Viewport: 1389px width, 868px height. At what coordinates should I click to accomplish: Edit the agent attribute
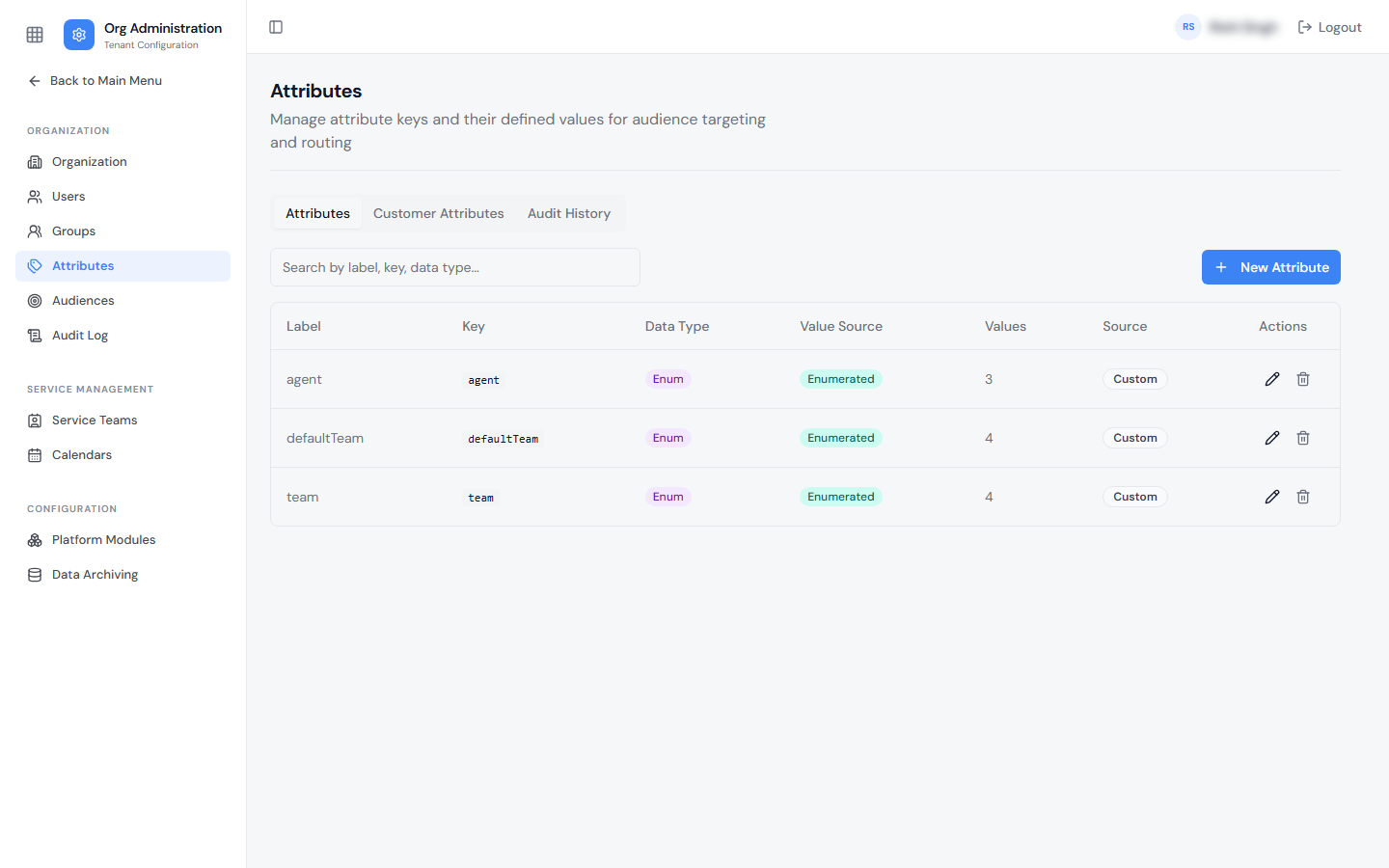point(1272,379)
